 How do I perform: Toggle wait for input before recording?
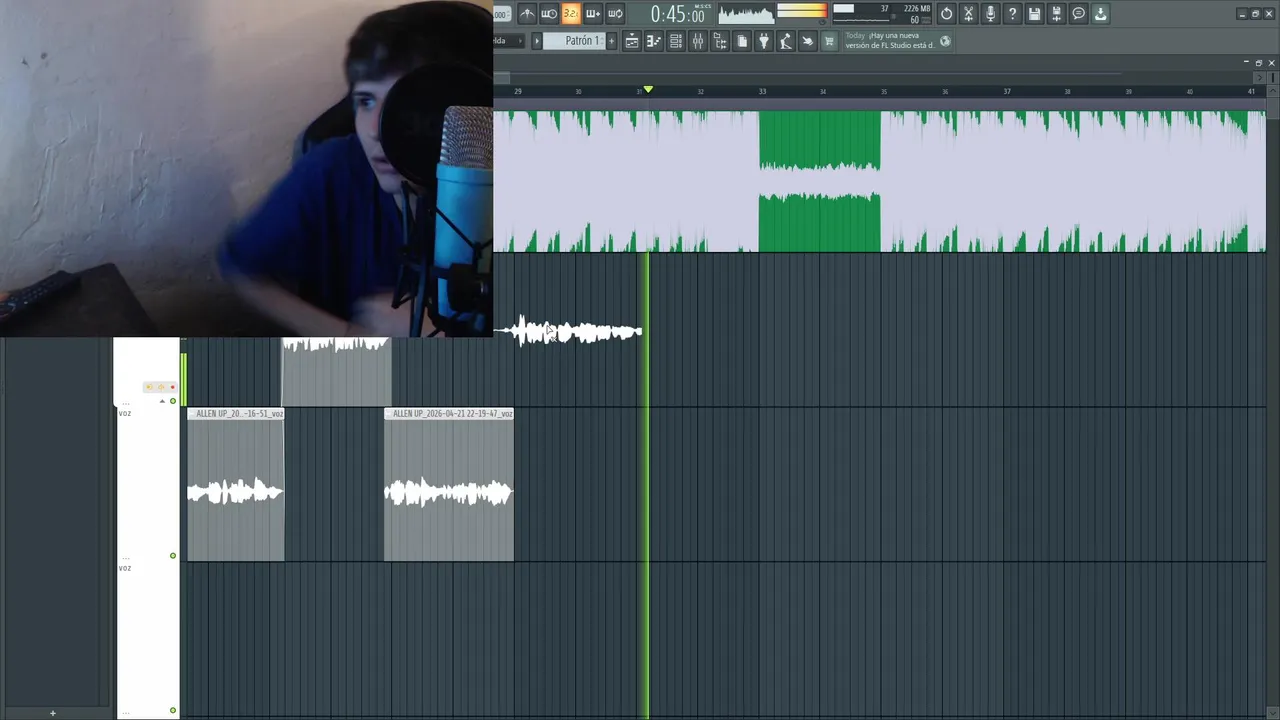(x=549, y=14)
